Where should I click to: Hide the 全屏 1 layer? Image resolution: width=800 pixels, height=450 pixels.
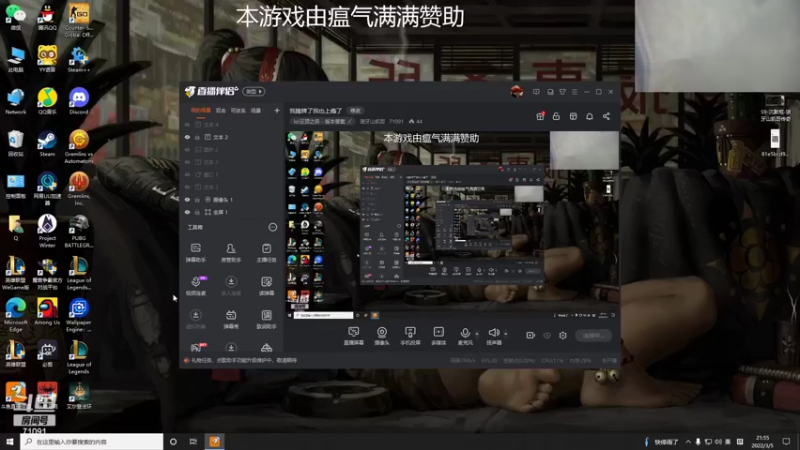coord(187,212)
